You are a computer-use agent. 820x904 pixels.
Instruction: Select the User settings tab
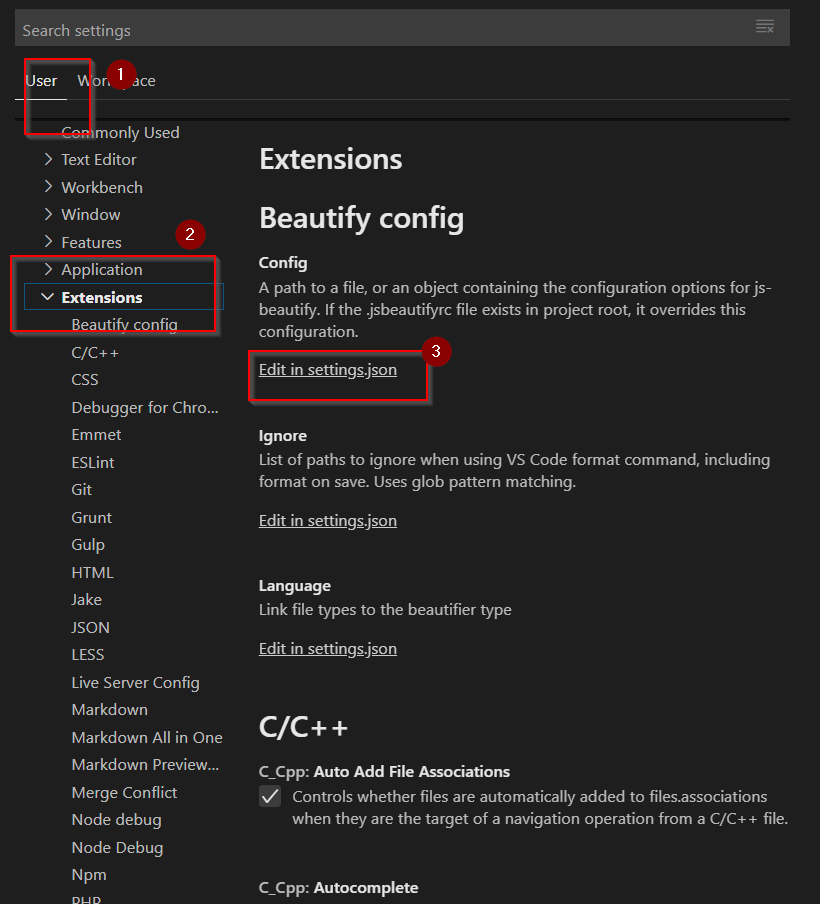tap(41, 80)
